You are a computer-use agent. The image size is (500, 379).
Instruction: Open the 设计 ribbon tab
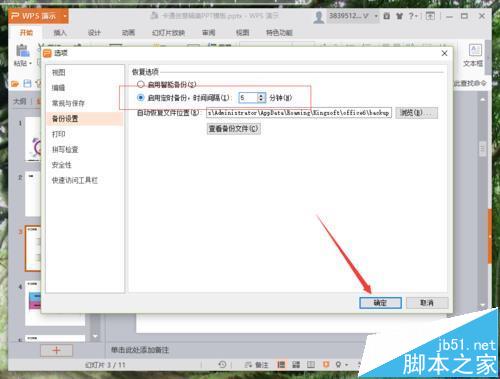(94, 32)
